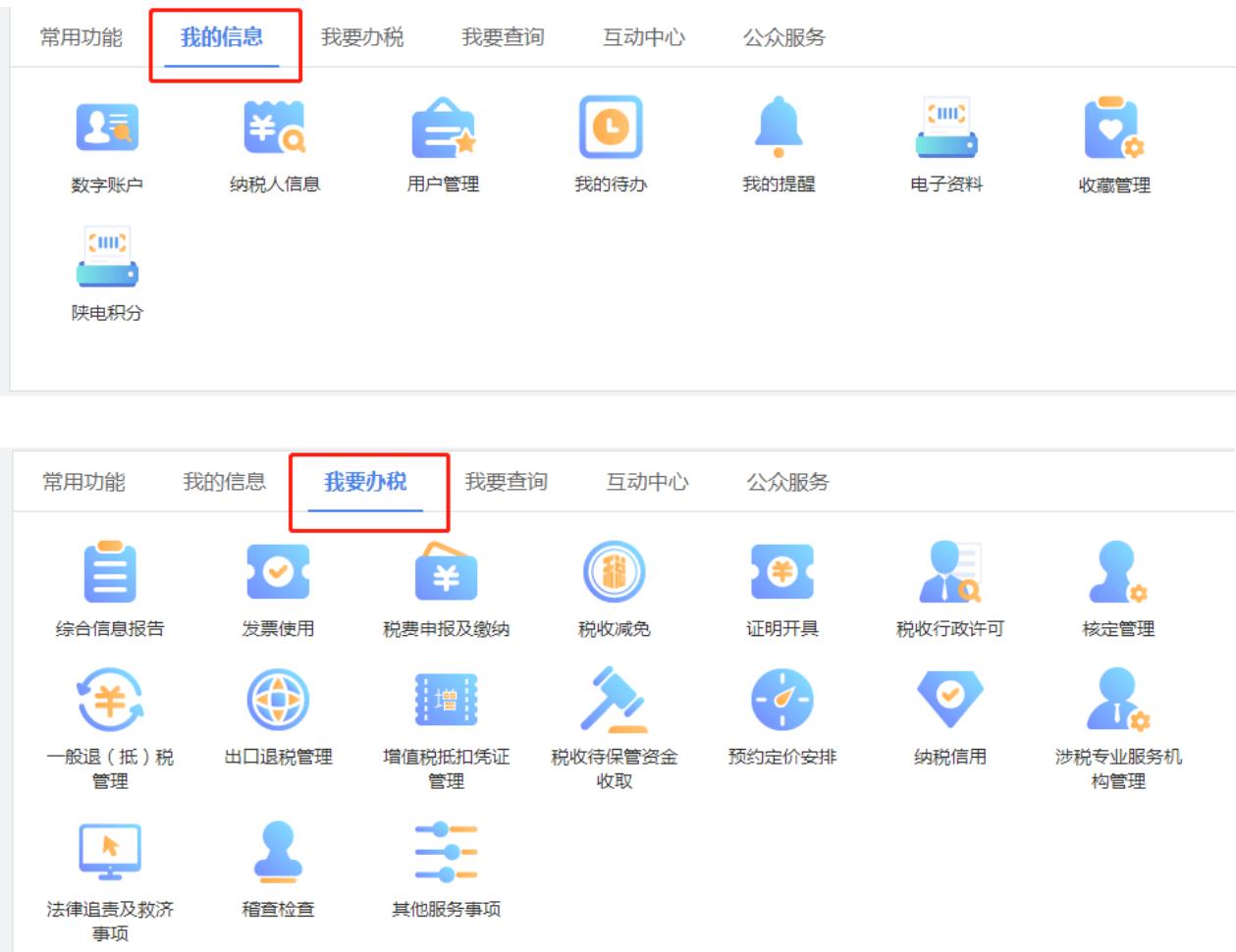1236x952 pixels.
Task: Click the 纳税人信息 icon
Action: point(275,128)
